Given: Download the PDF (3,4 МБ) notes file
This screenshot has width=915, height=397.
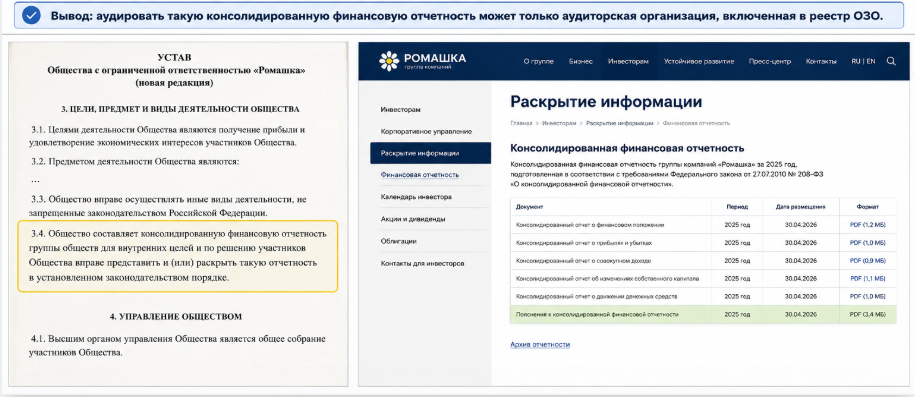Looking at the screenshot, I should (868, 314).
